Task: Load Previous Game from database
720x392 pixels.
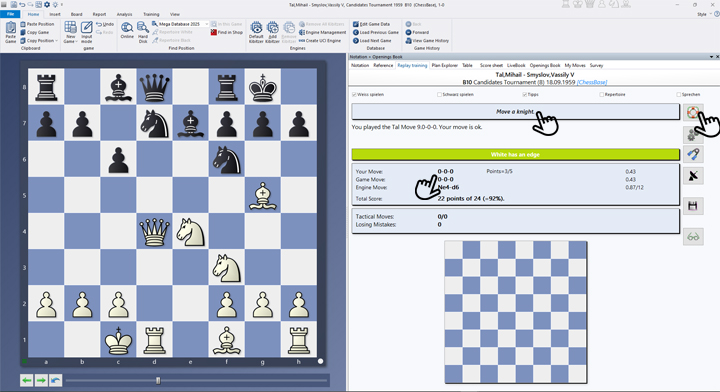Action: coord(376,32)
